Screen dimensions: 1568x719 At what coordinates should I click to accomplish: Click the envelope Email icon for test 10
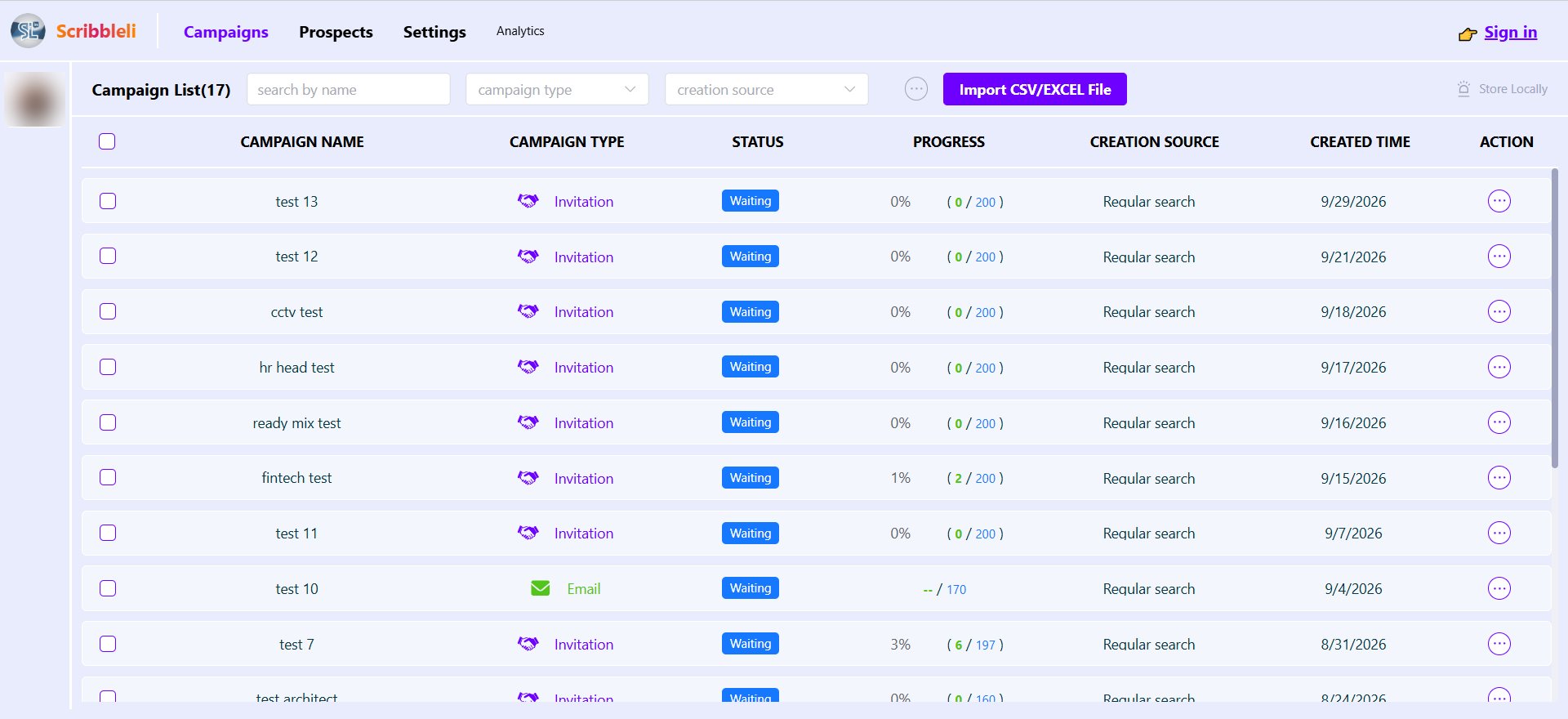(541, 588)
